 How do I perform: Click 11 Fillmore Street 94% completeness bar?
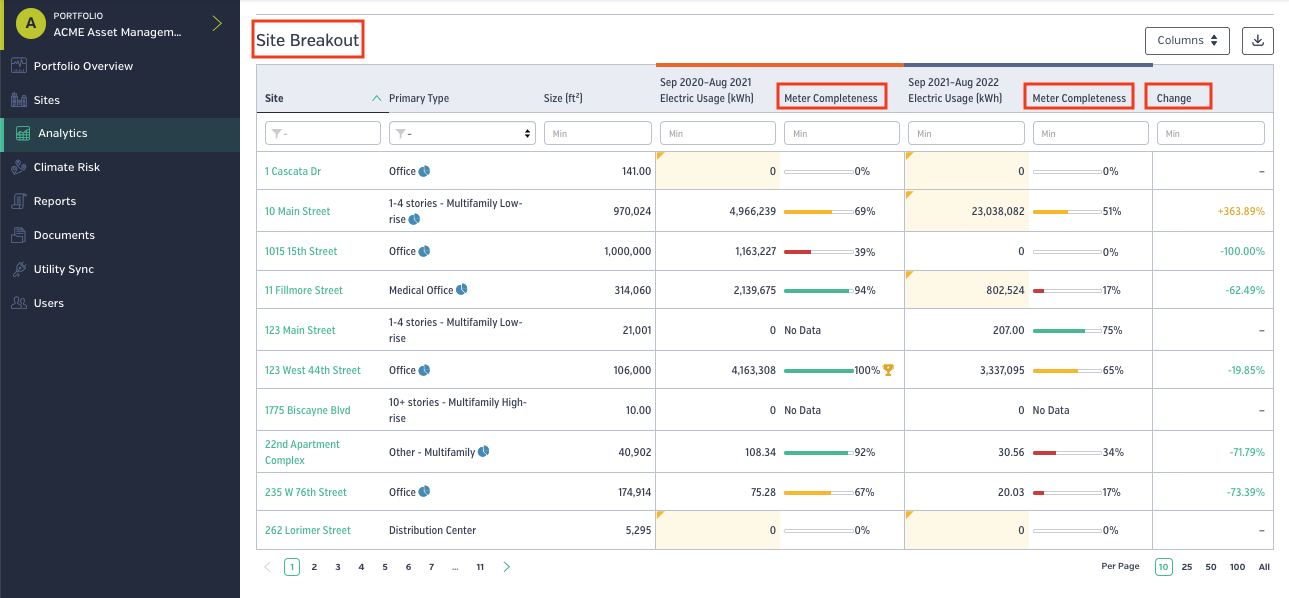click(818, 291)
